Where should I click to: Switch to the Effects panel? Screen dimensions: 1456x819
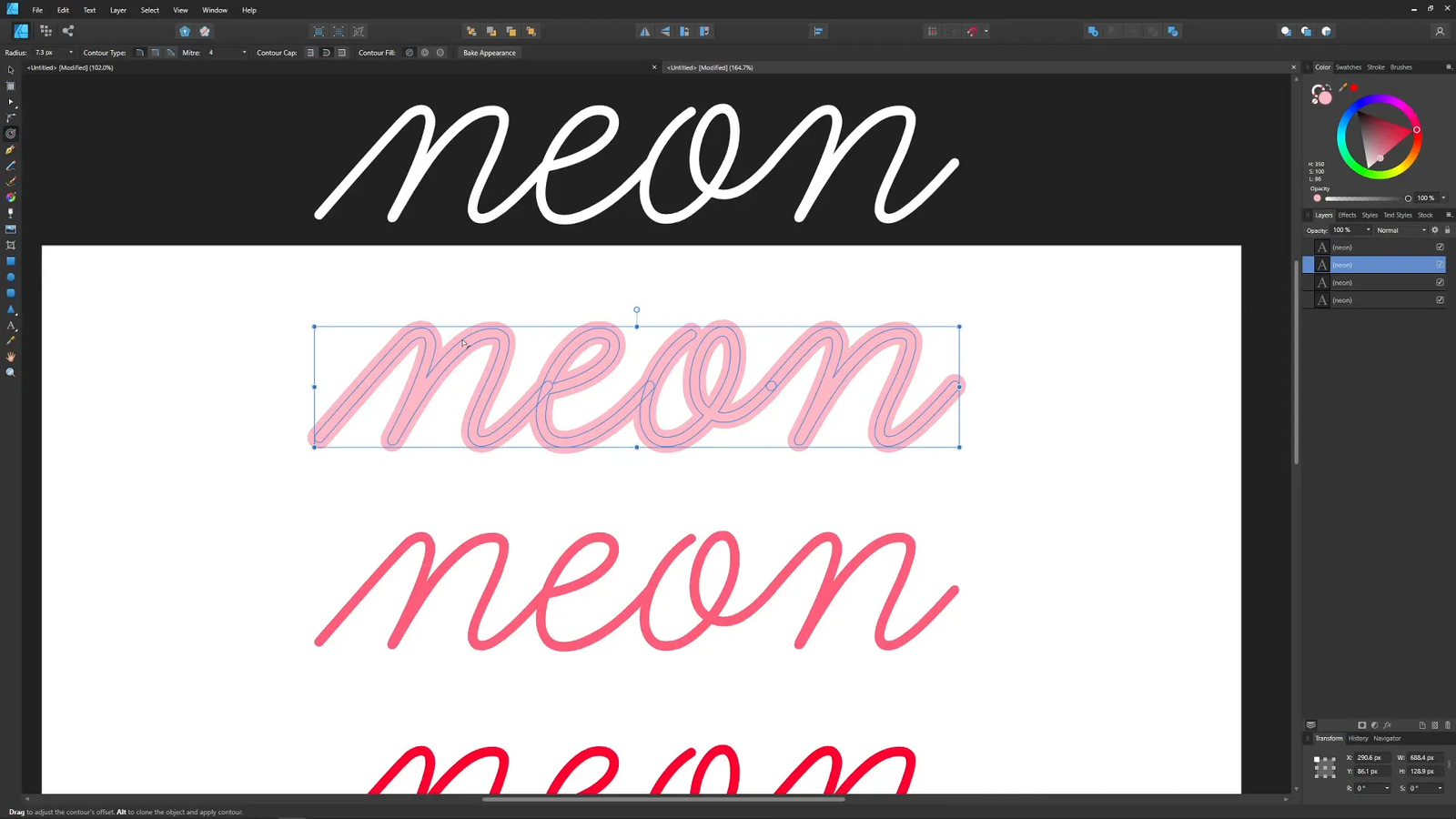click(1347, 215)
